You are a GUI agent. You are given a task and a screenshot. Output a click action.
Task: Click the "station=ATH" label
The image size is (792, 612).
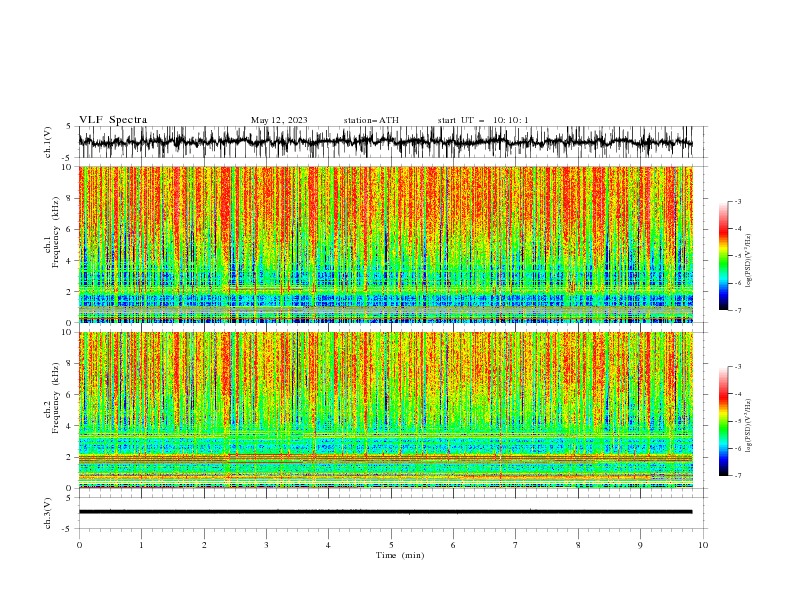(x=371, y=120)
